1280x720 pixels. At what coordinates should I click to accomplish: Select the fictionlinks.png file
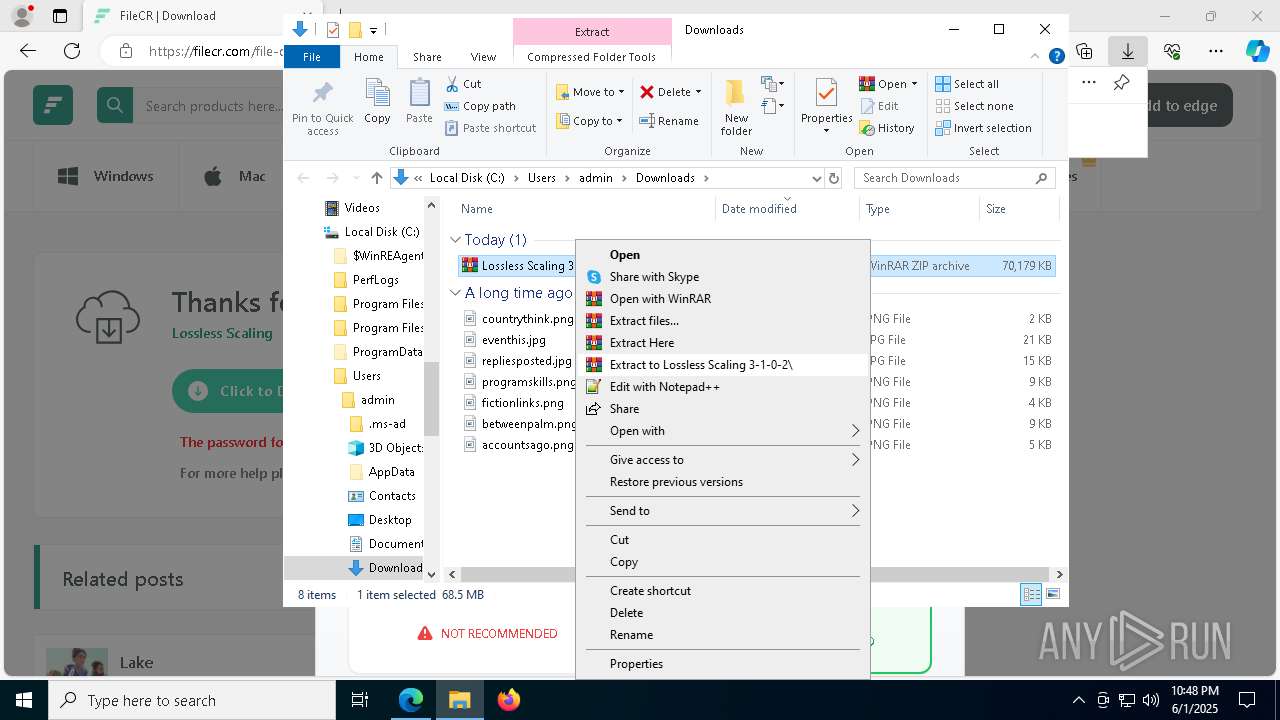(513, 403)
